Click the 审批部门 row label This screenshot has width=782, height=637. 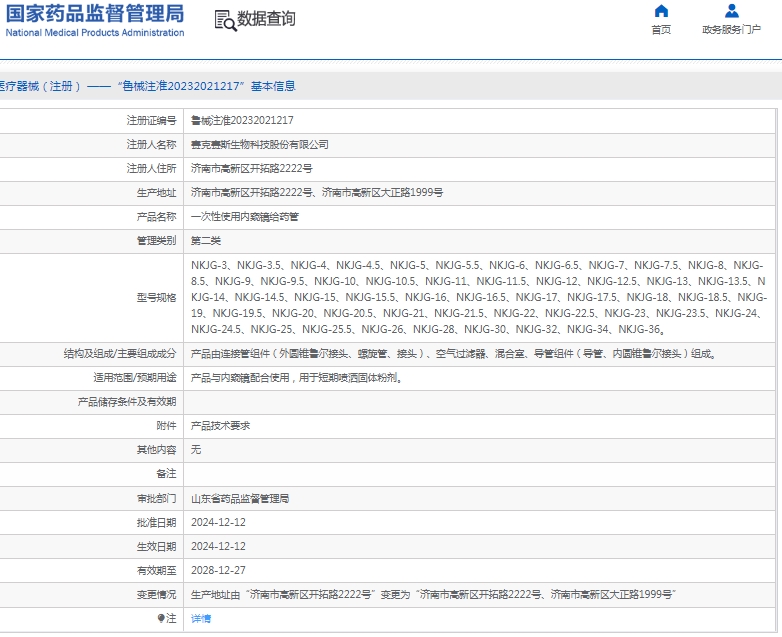click(156, 498)
